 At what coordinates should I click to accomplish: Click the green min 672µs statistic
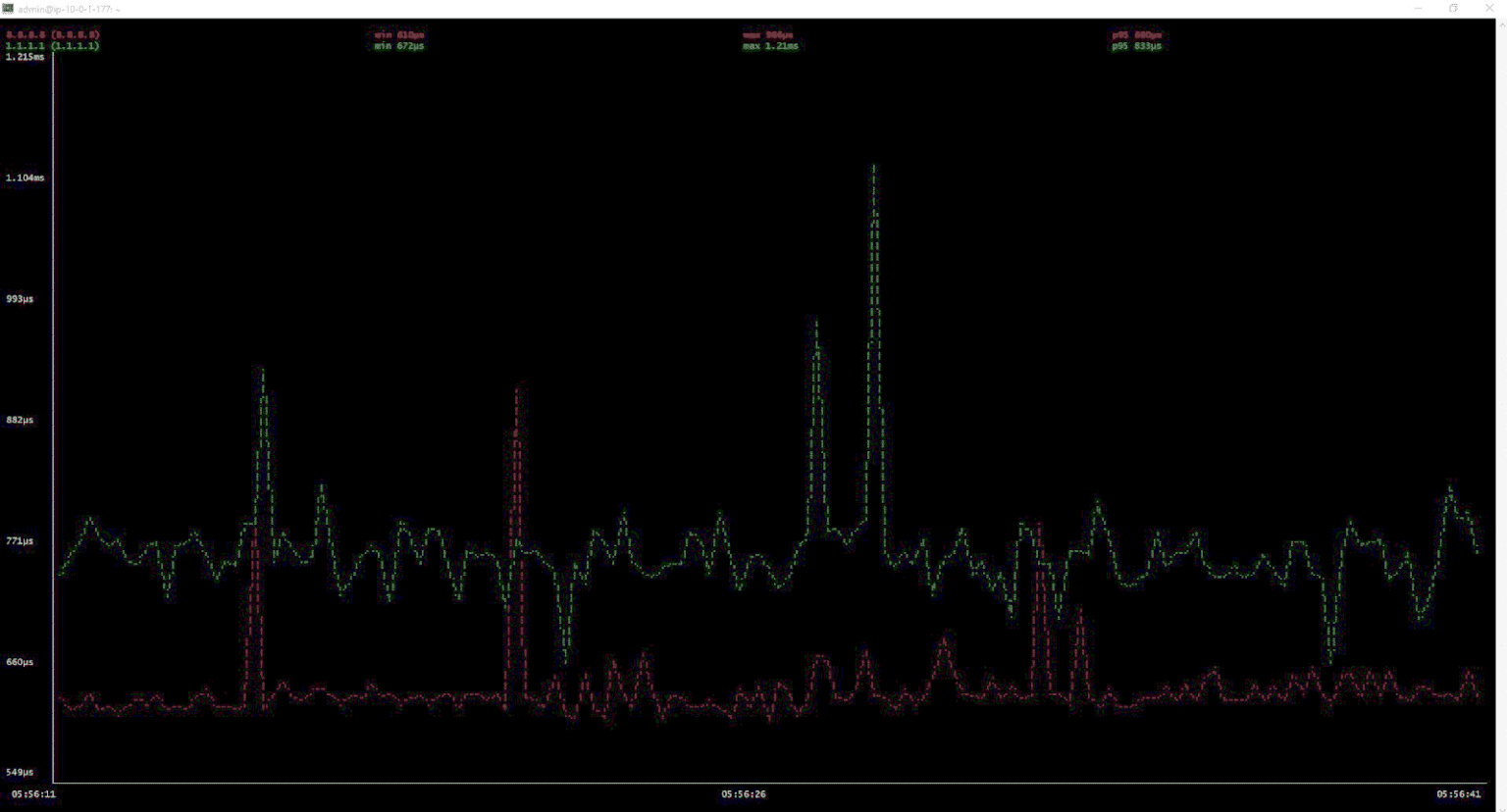[x=398, y=46]
